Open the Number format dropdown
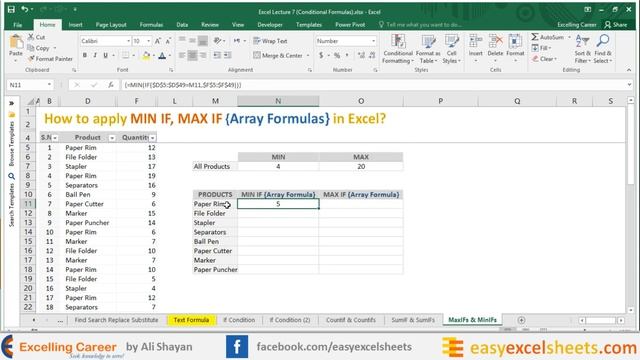The height and width of the screenshot is (360, 640). [373, 41]
